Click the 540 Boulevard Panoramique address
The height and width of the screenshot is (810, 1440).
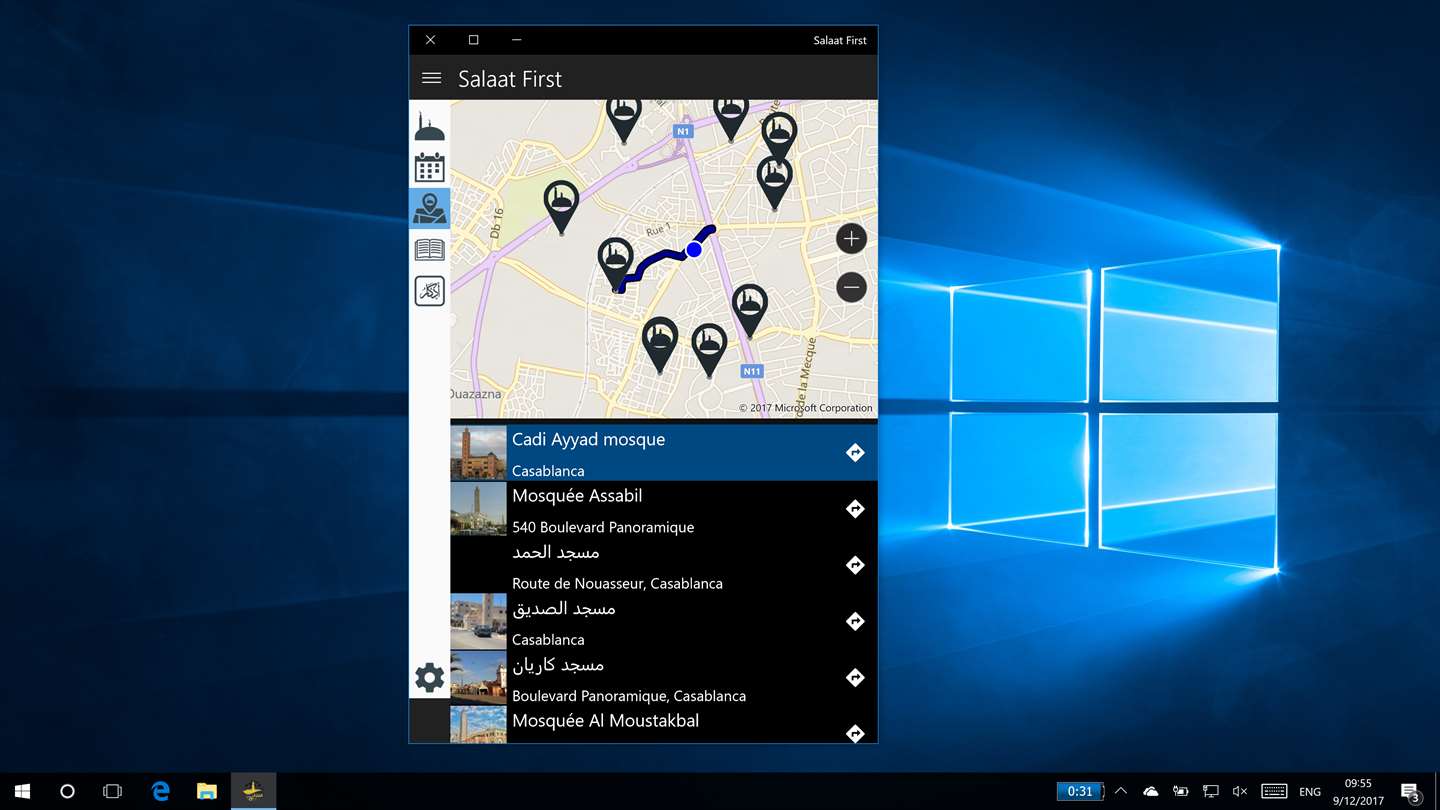603,527
